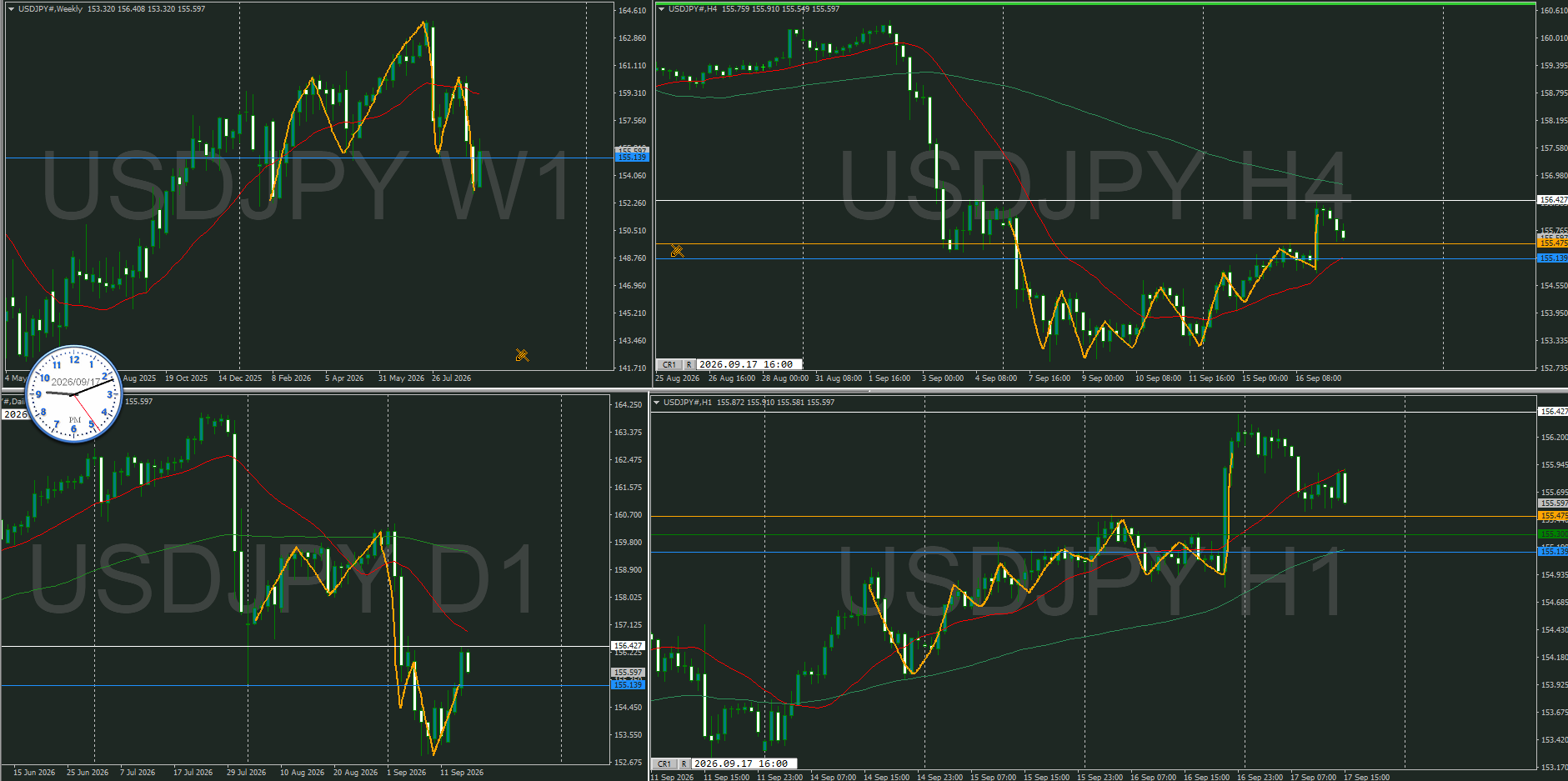Click the drawing tool icon on H4 orange line
This screenshot has height=781, width=1568.
pos(677,251)
